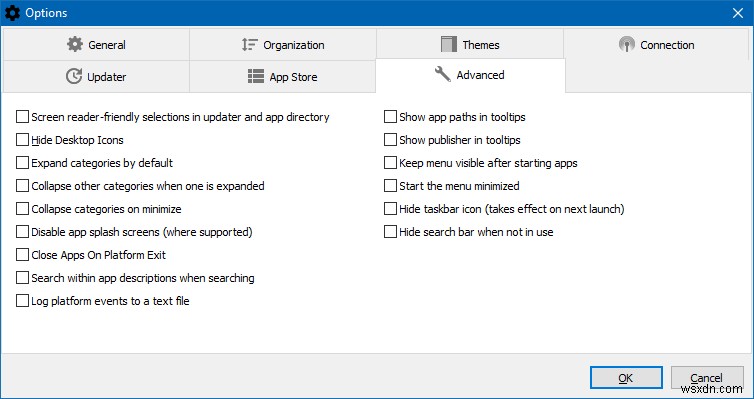Select the Advanced tab
The width and height of the screenshot is (754, 399).
click(x=470, y=75)
